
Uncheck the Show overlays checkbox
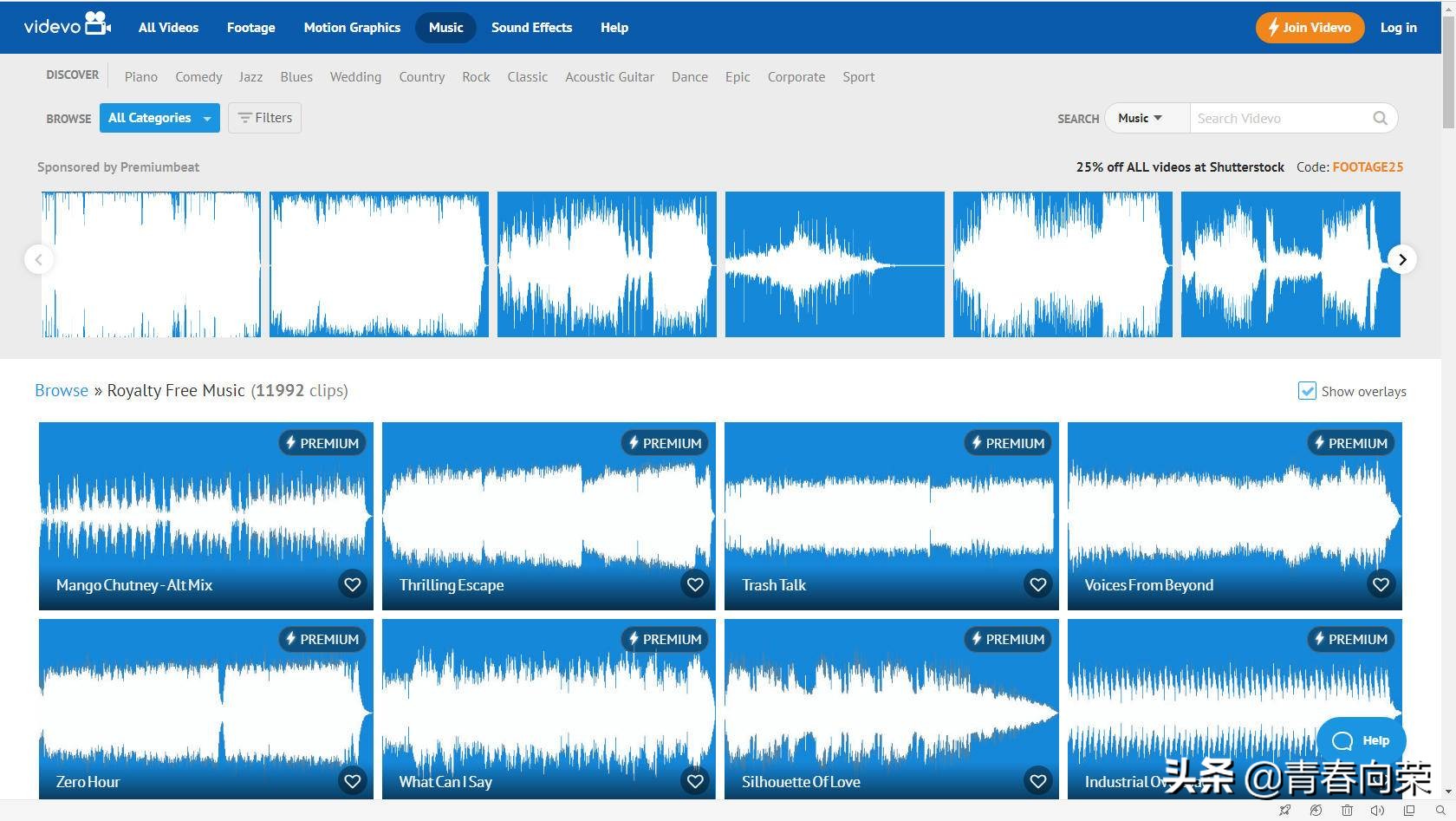click(1307, 391)
